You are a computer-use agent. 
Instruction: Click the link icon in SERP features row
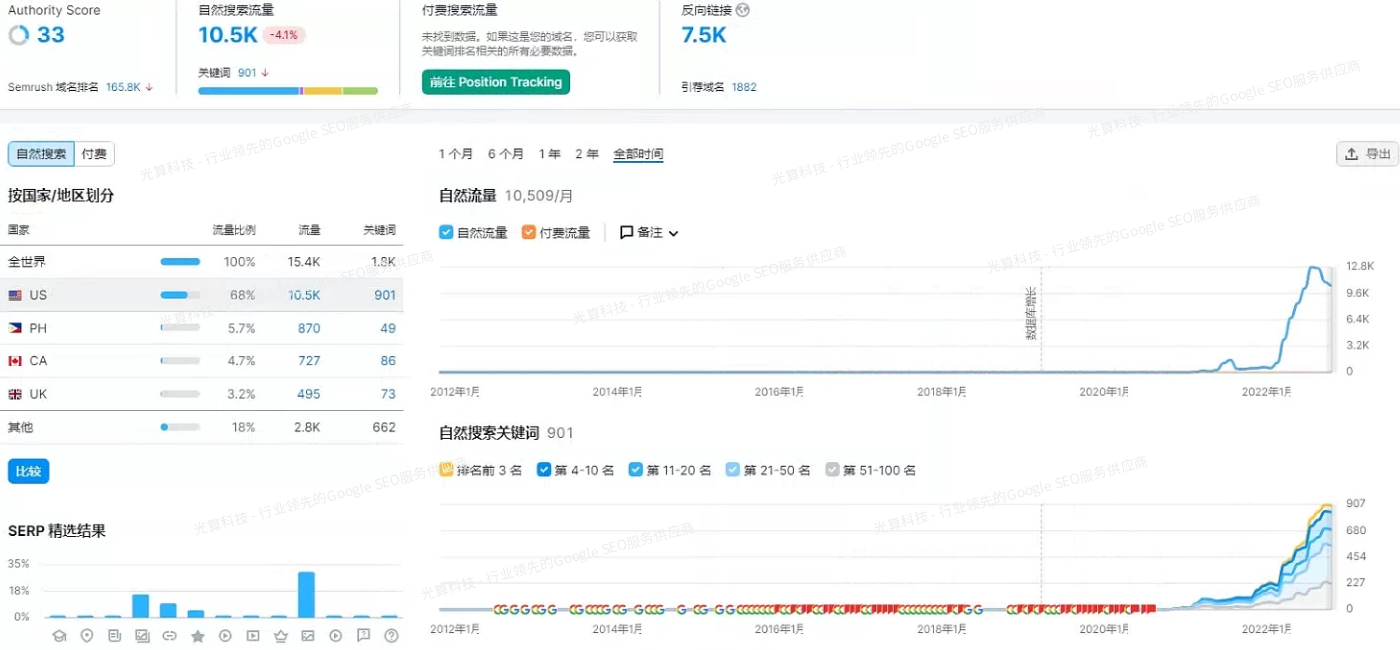169,636
